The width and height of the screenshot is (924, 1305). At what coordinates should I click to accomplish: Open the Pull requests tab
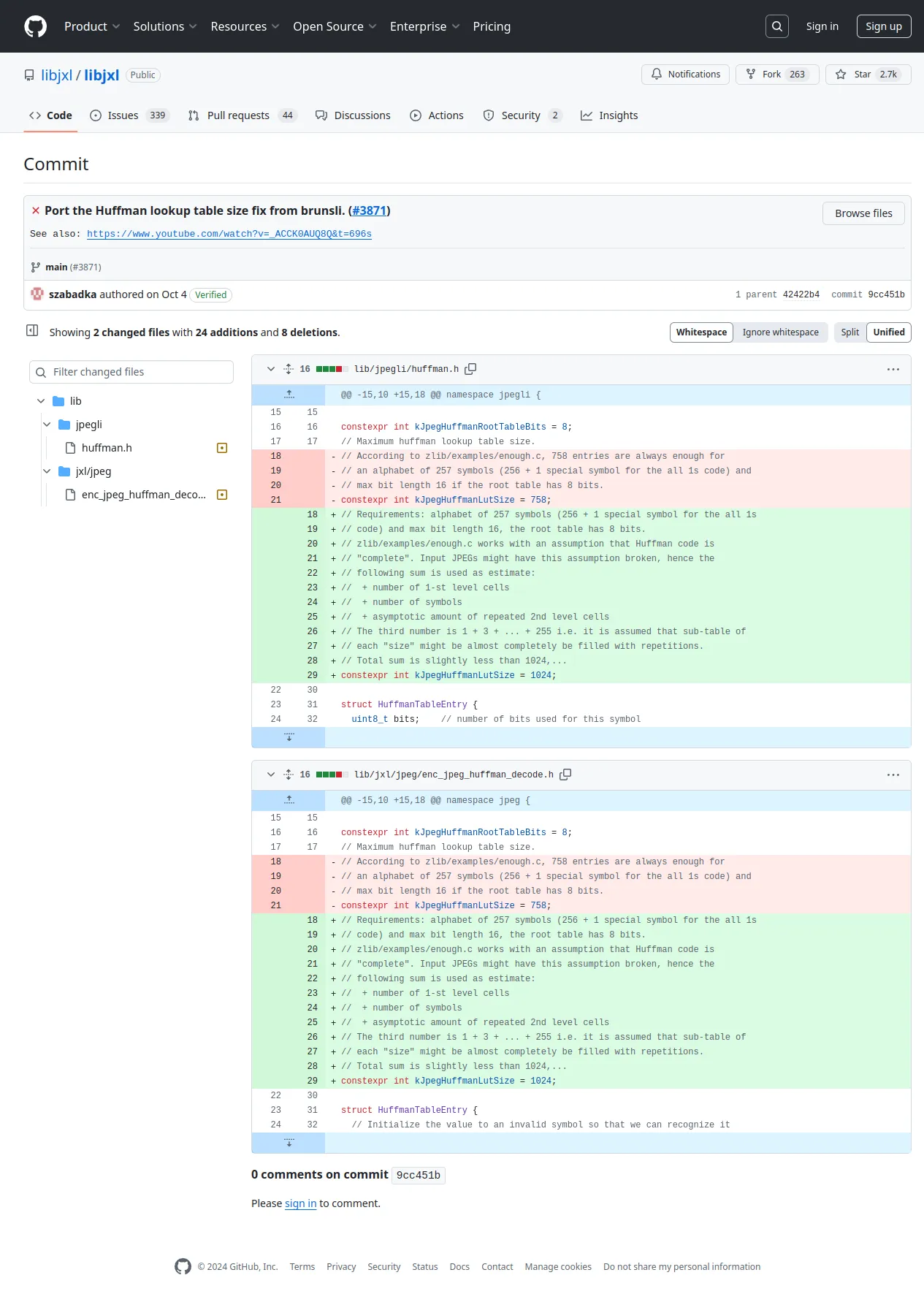coord(243,115)
